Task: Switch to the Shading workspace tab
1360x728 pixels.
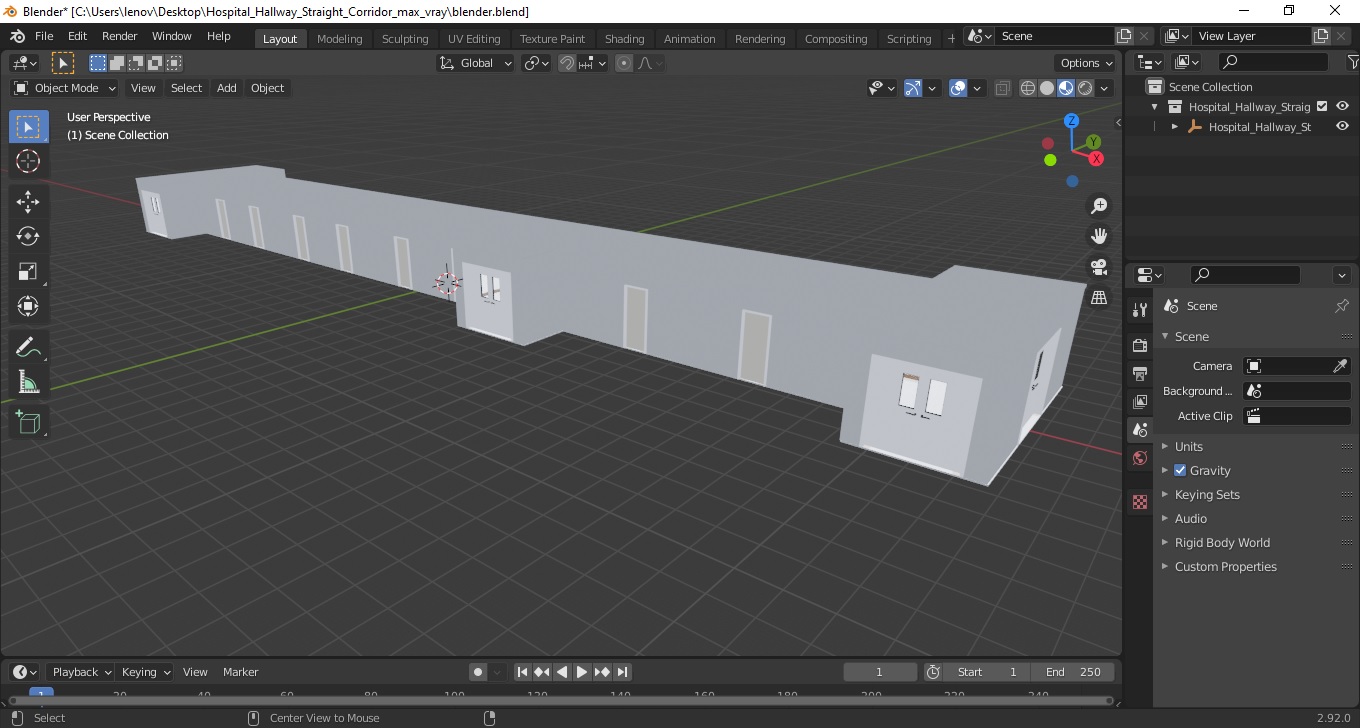Action: (x=624, y=39)
